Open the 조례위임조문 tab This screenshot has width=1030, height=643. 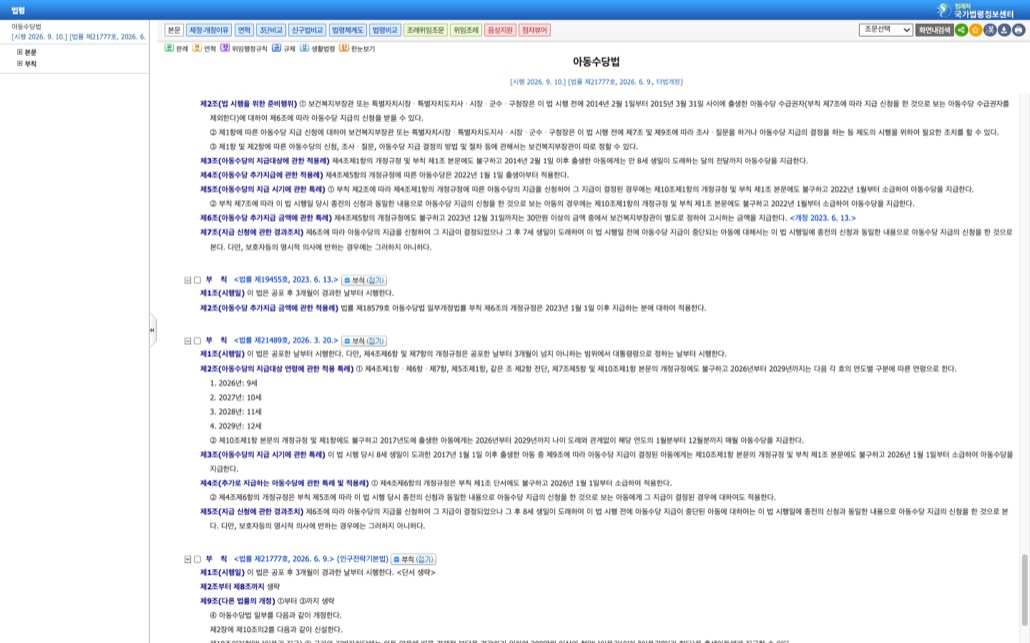point(425,30)
